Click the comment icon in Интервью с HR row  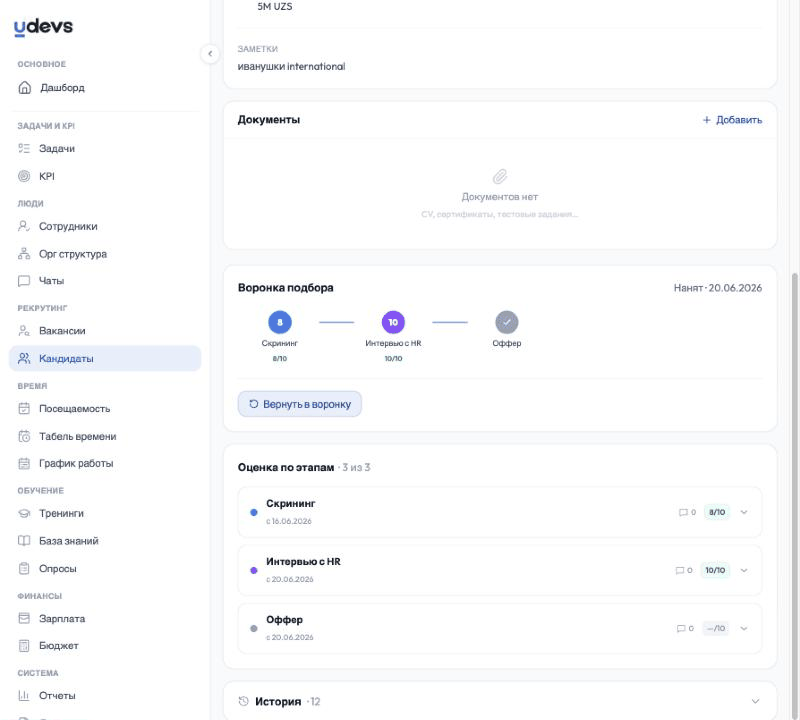[680, 570]
